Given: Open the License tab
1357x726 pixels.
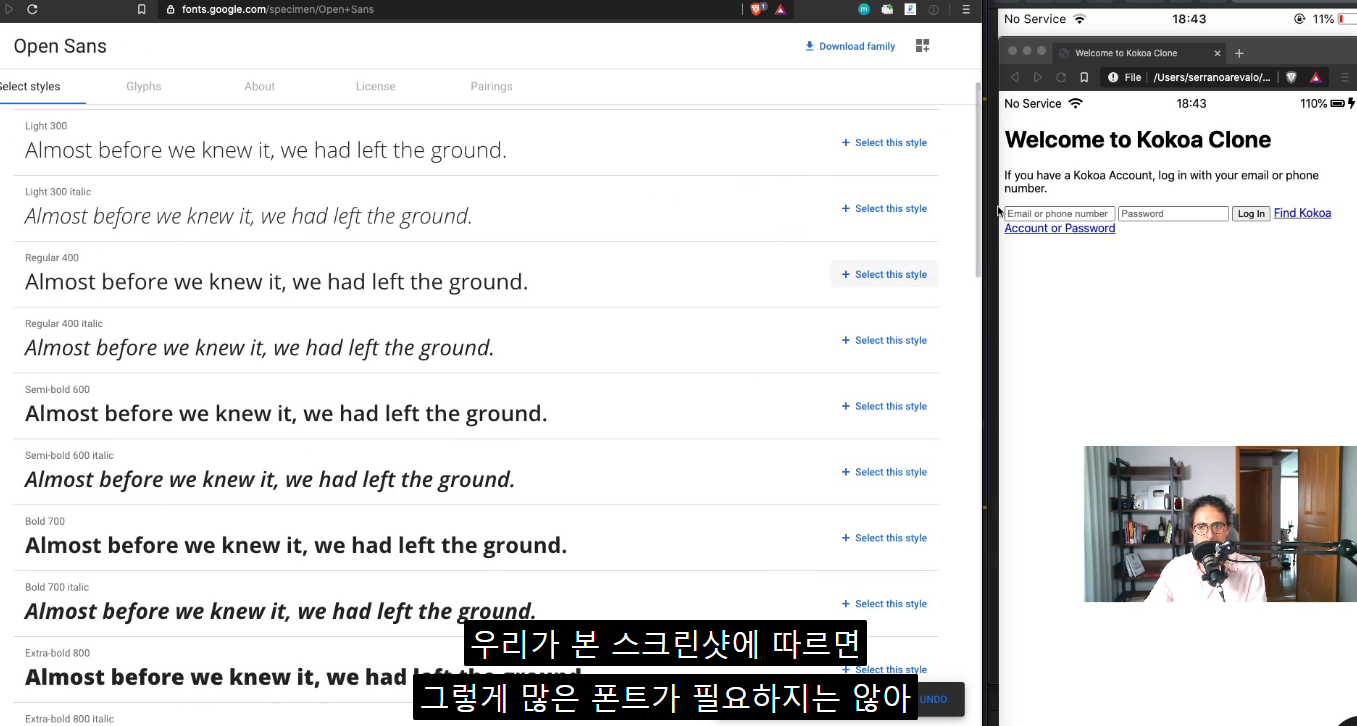Looking at the screenshot, I should (x=376, y=86).
